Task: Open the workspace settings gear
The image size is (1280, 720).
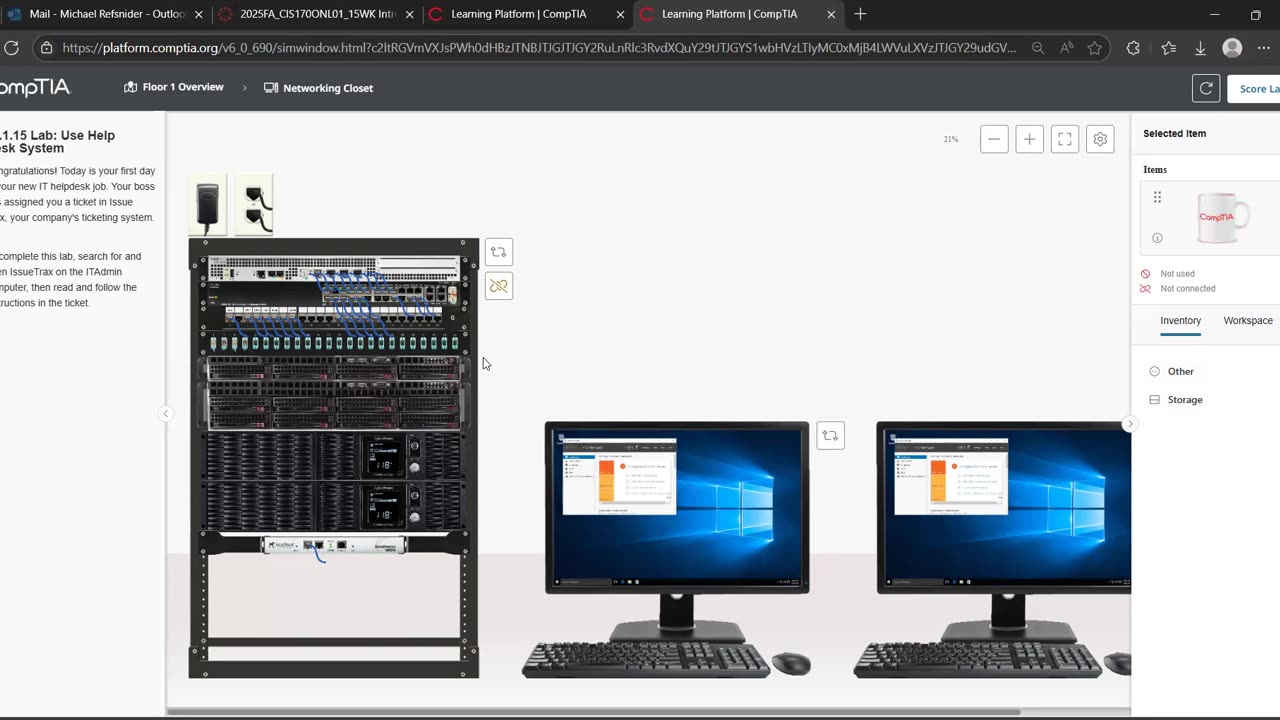Action: [1100, 139]
